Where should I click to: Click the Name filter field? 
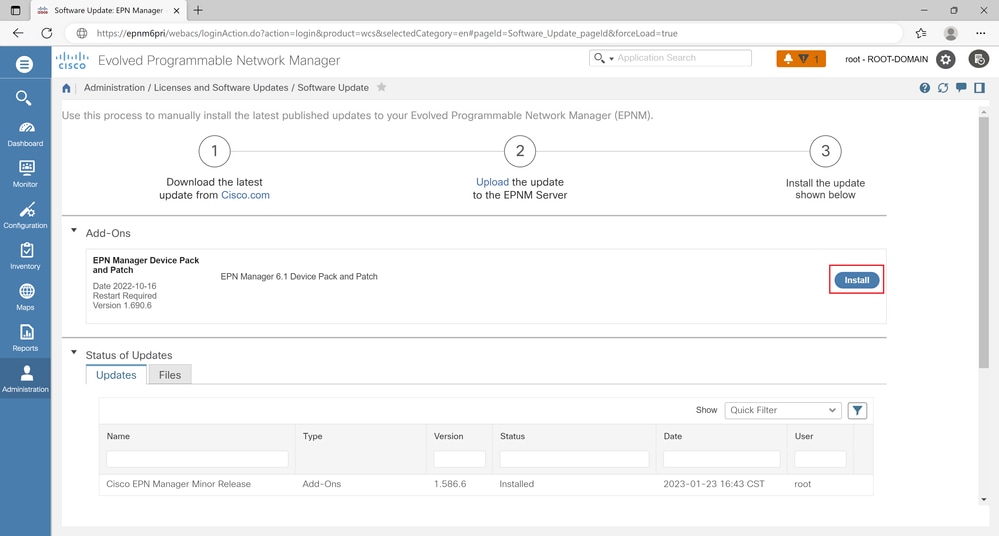[198, 459]
